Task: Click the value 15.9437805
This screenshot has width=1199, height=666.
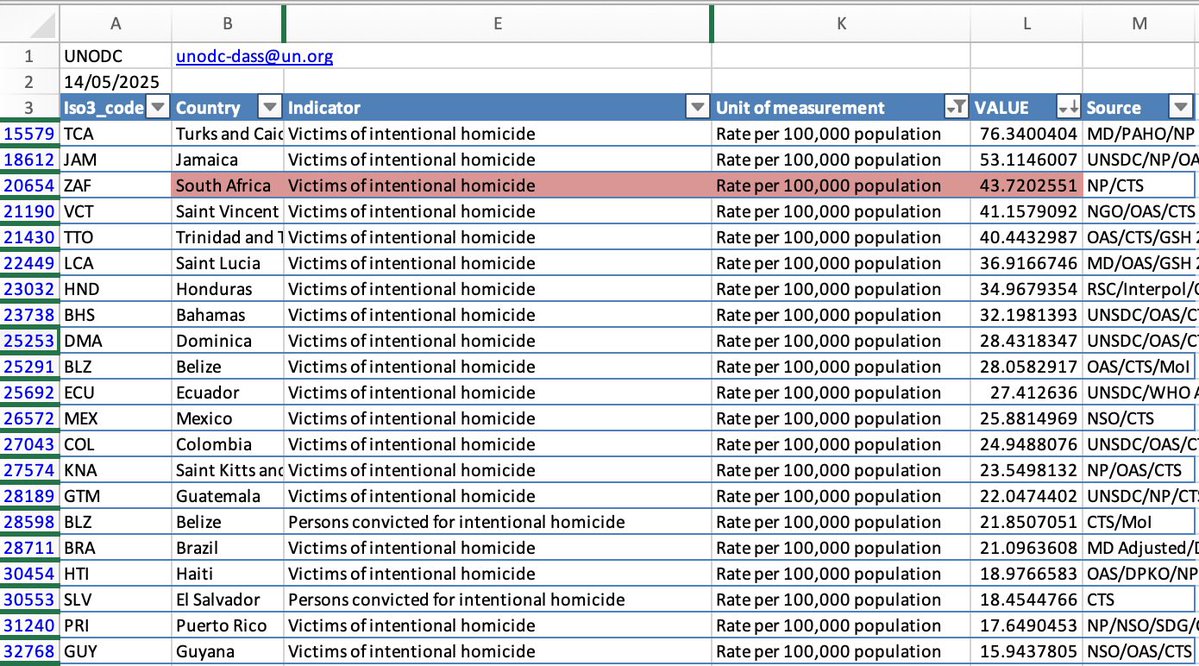Action: click(x=1027, y=651)
